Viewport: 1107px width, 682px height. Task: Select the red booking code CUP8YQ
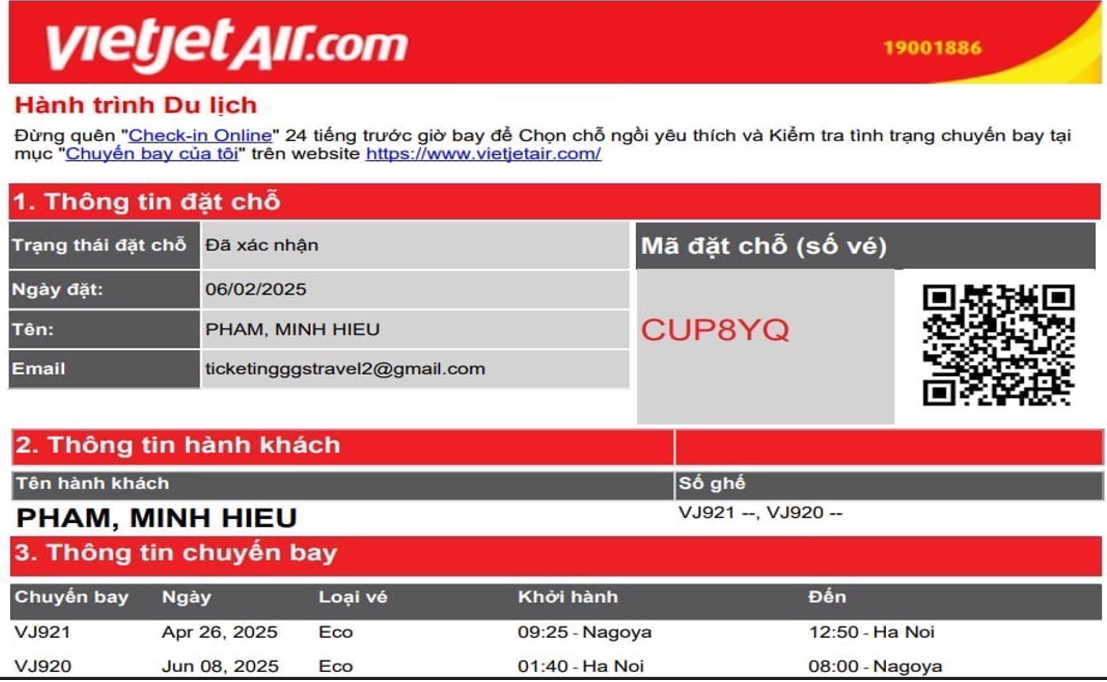(715, 330)
